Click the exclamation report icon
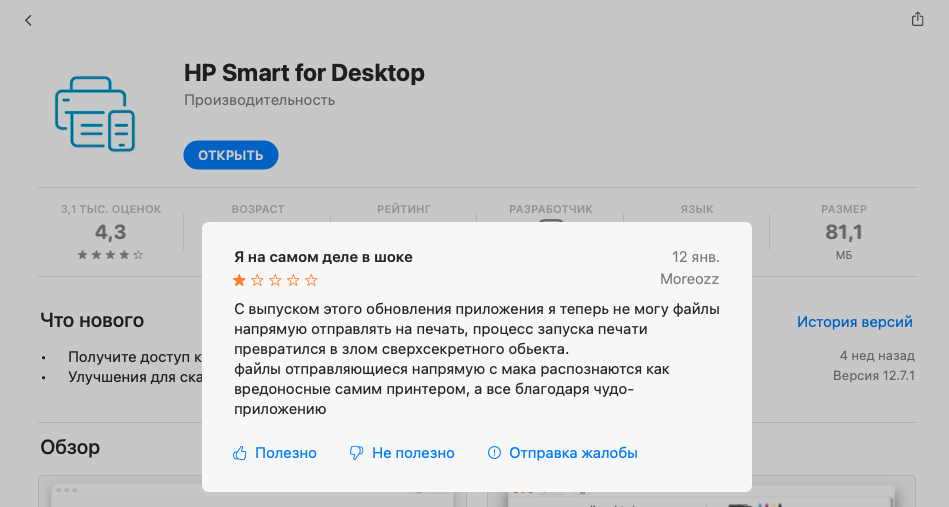This screenshot has width=949, height=507. tap(494, 453)
